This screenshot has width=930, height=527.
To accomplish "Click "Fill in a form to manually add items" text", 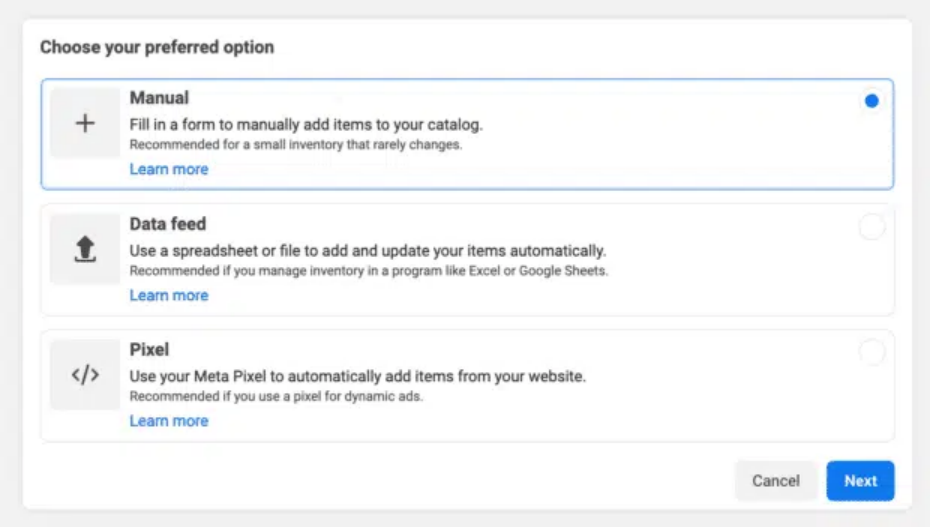I will coord(306,125).
